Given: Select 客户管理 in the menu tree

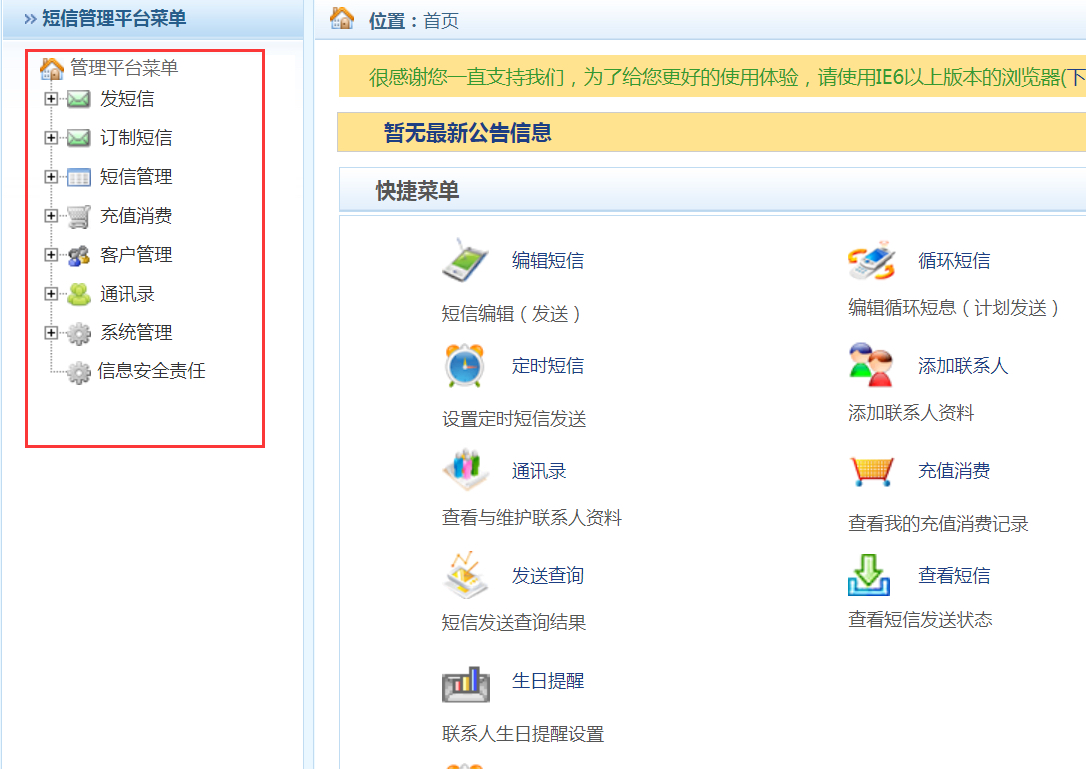Looking at the screenshot, I should point(136,255).
